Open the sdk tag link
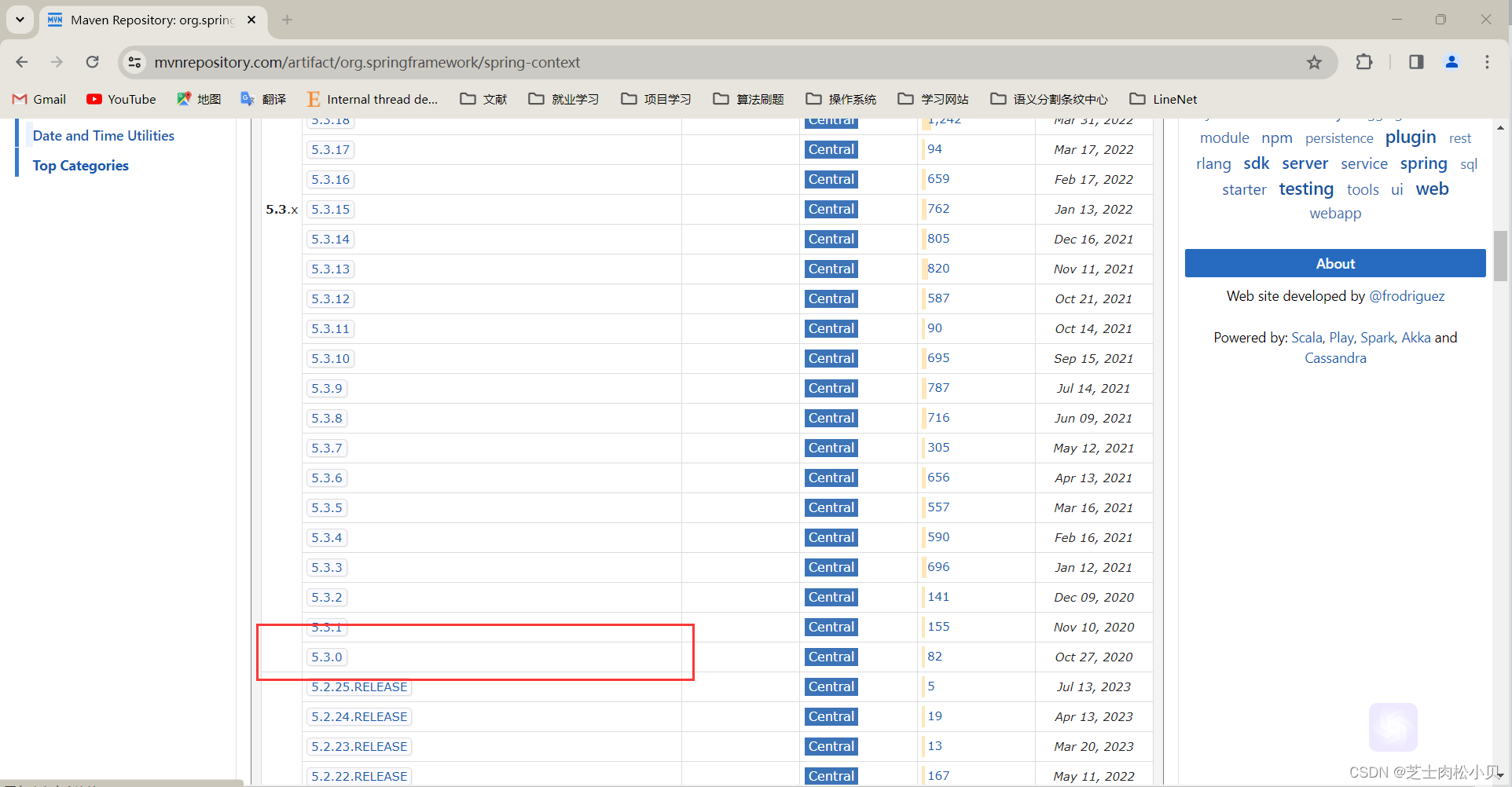Image resolution: width=1512 pixels, height=787 pixels. [1257, 163]
